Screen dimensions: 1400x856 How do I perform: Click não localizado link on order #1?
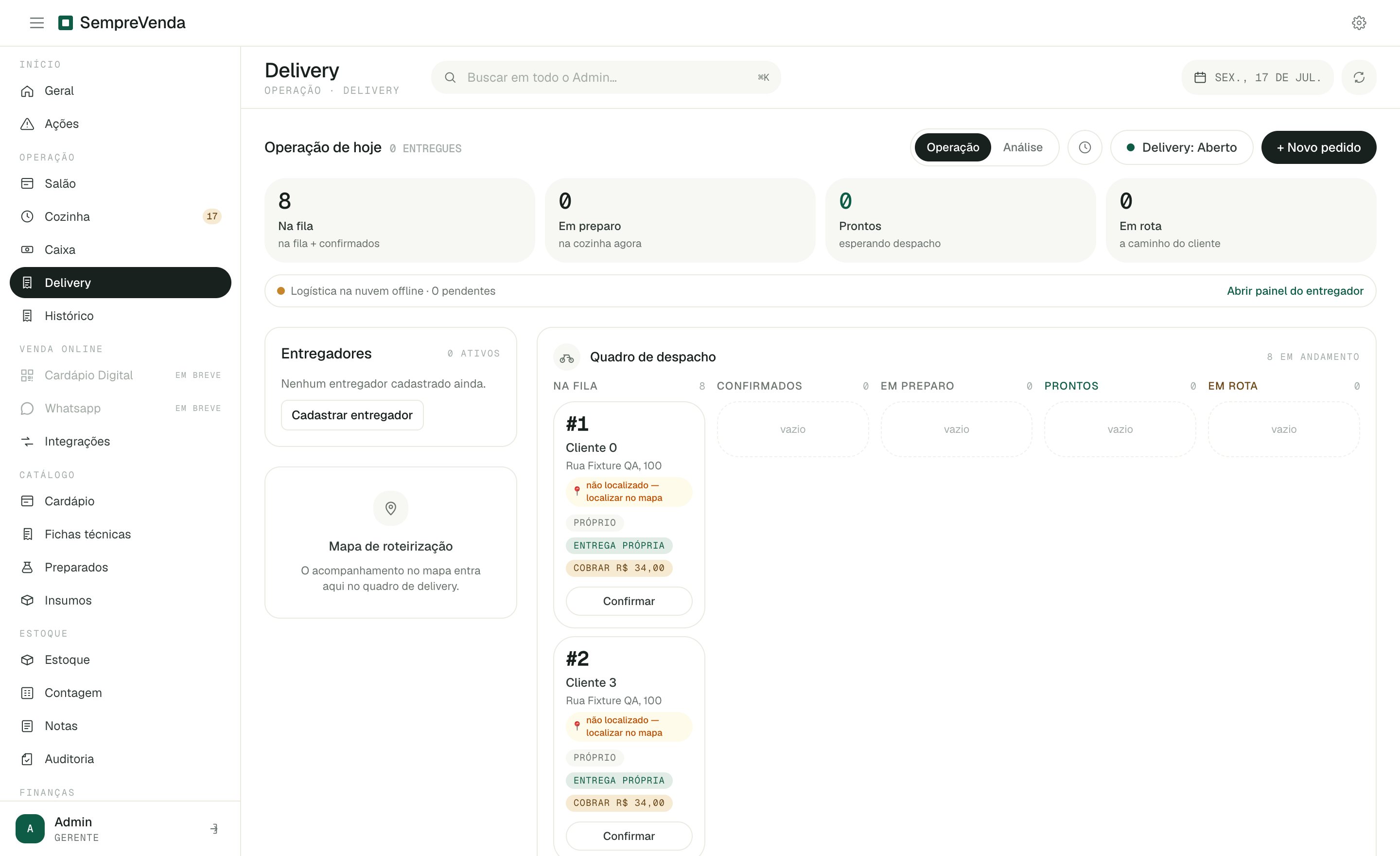(629, 491)
